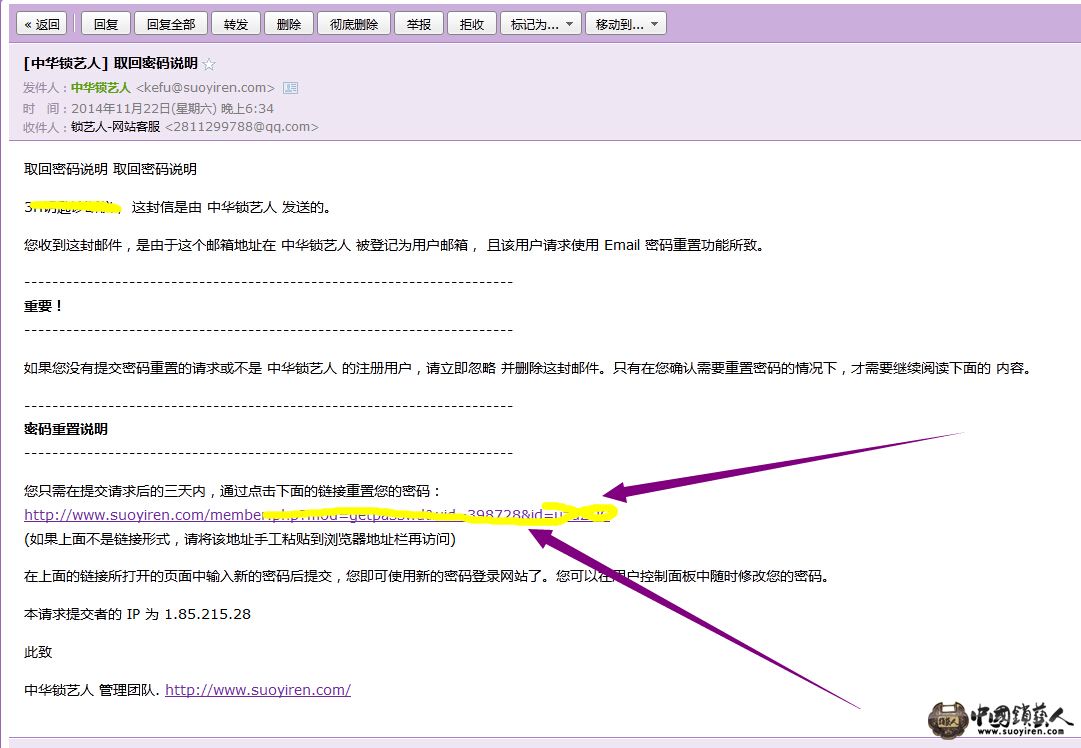Click the recipient 锁艺人-网站客服
1081x748 pixels.
coord(115,127)
